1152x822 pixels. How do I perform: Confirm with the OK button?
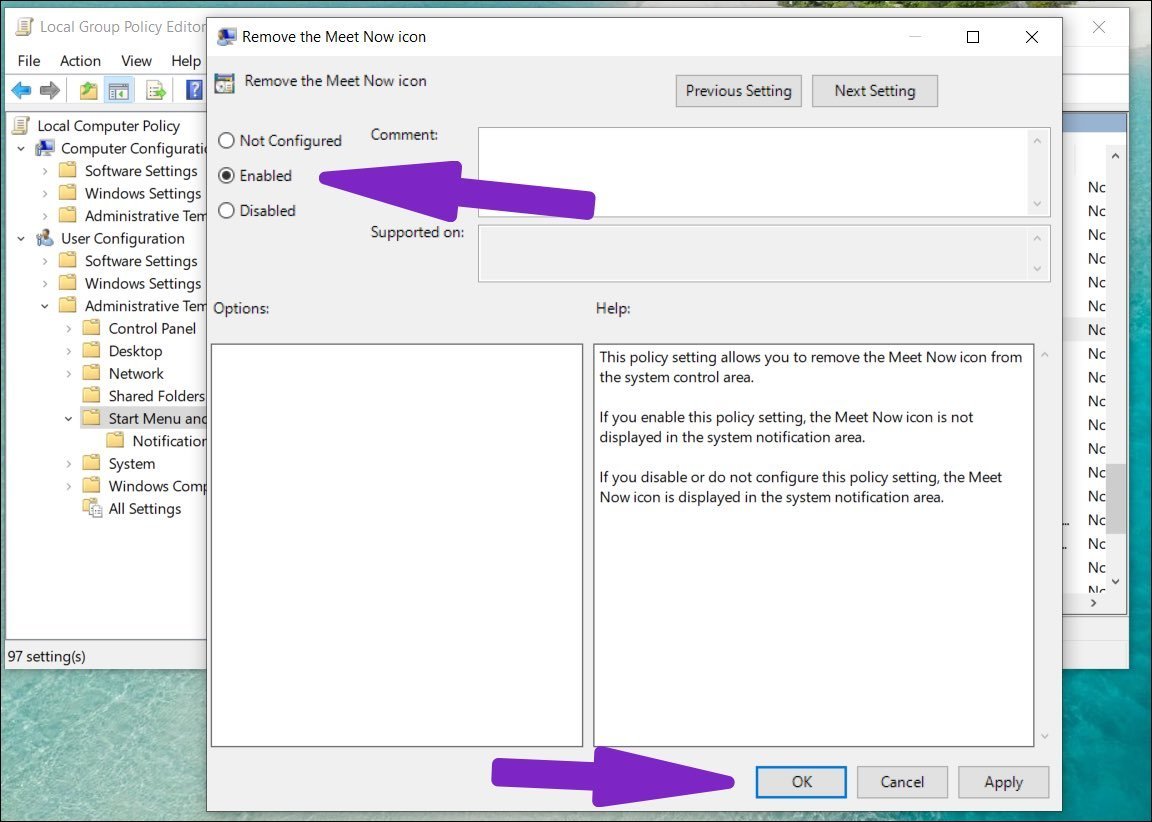pyautogui.click(x=801, y=782)
